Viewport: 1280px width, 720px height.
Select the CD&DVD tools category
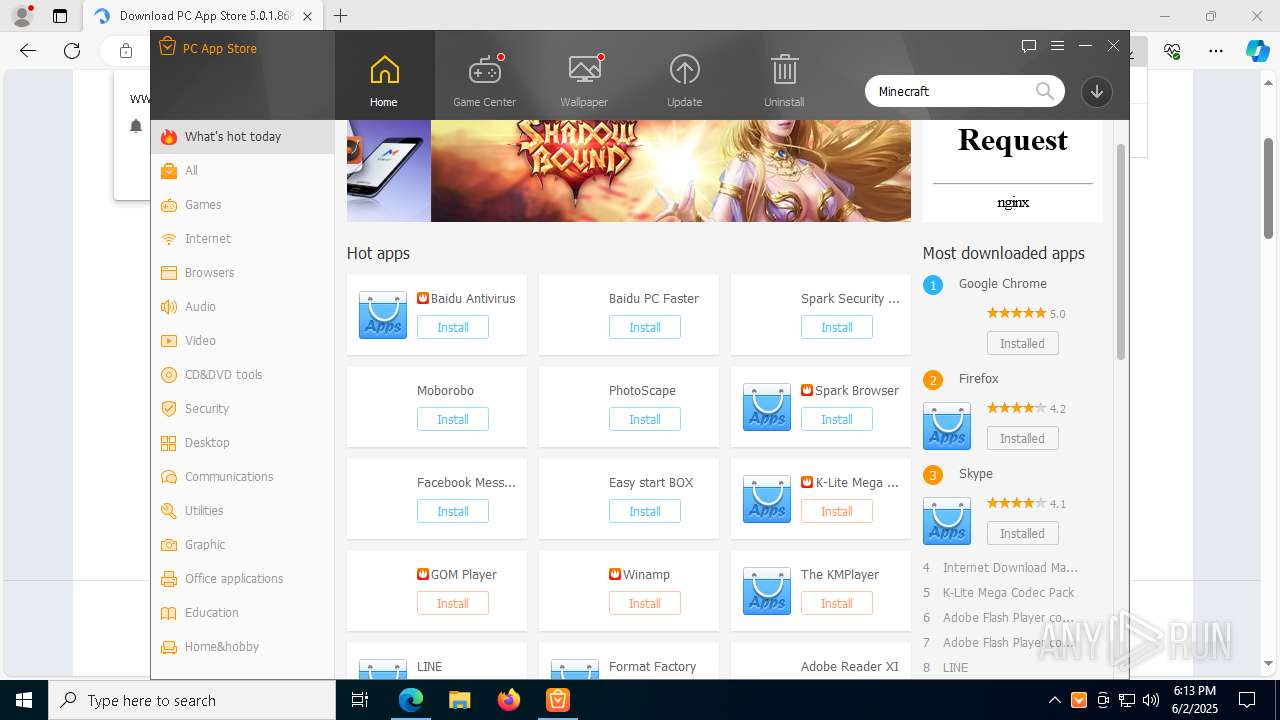click(243, 375)
